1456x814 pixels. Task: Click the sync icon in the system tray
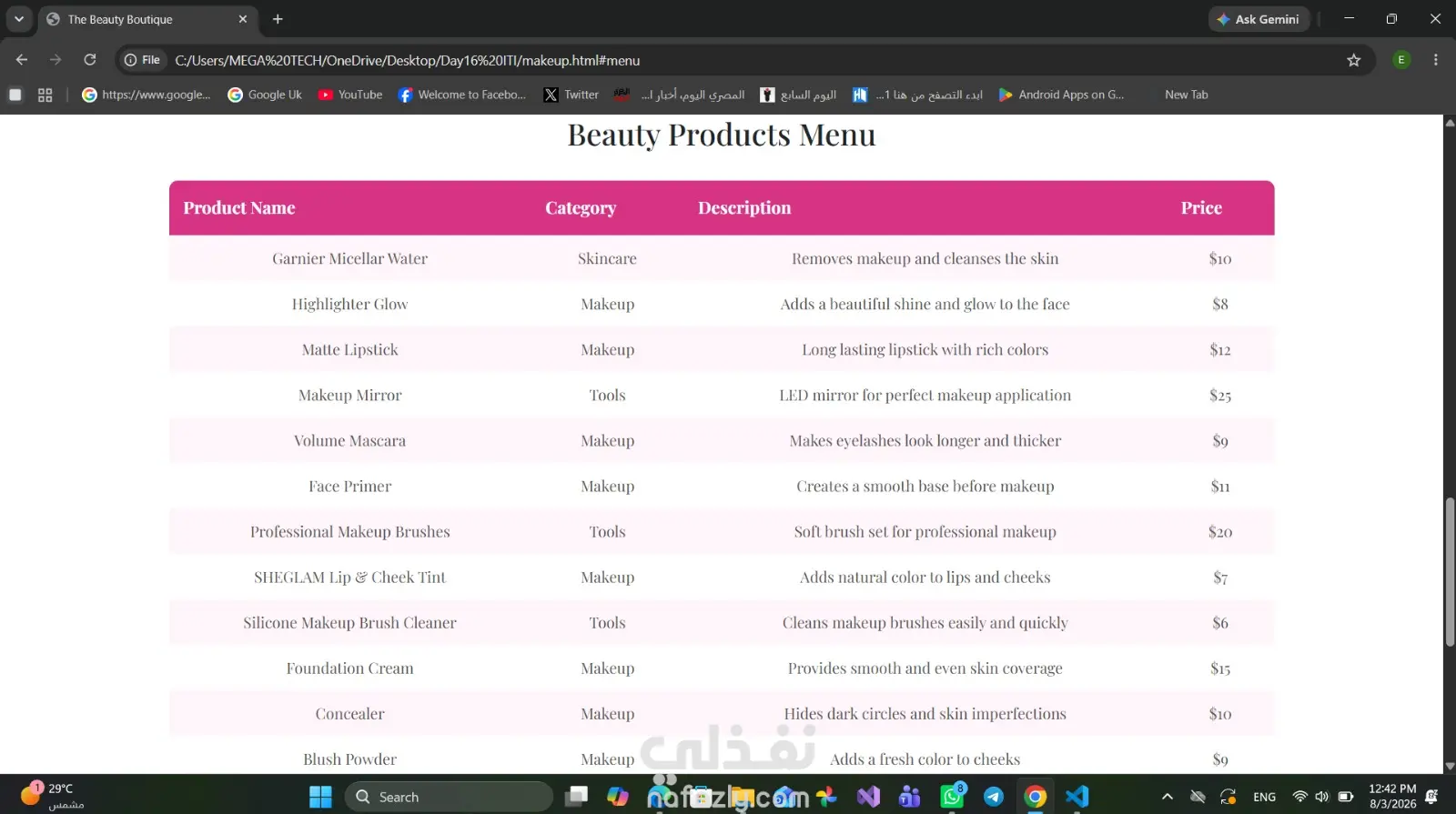click(1228, 797)
